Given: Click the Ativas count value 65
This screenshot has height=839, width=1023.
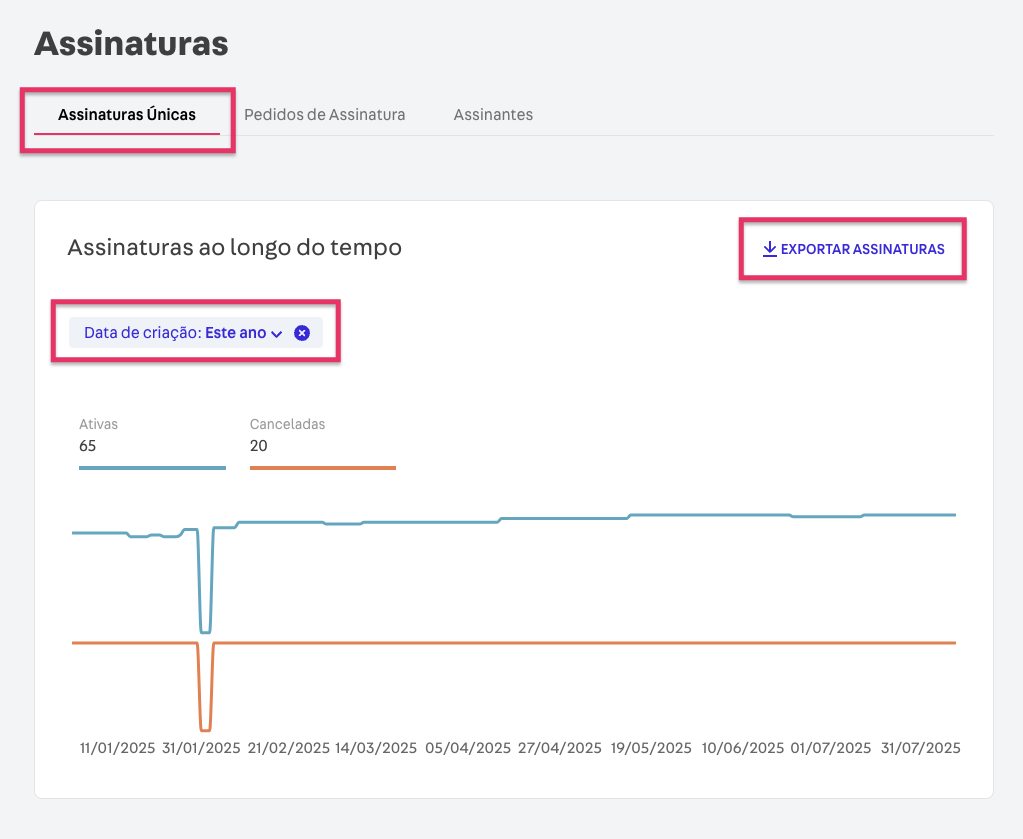Looking at the screenshot, I should click(88, 446).
